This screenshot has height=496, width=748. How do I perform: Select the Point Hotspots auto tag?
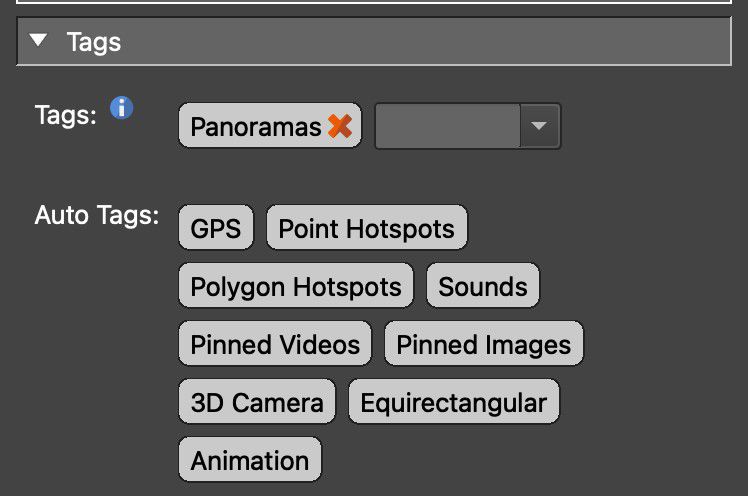click(x=366, y=228)
